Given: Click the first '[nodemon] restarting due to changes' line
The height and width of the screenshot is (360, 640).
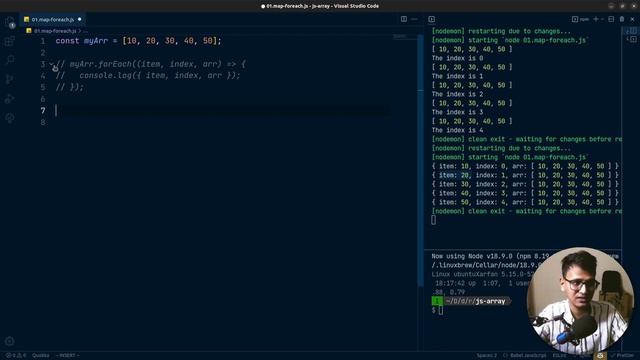Looking at the screenshot, I should [501, 31].
